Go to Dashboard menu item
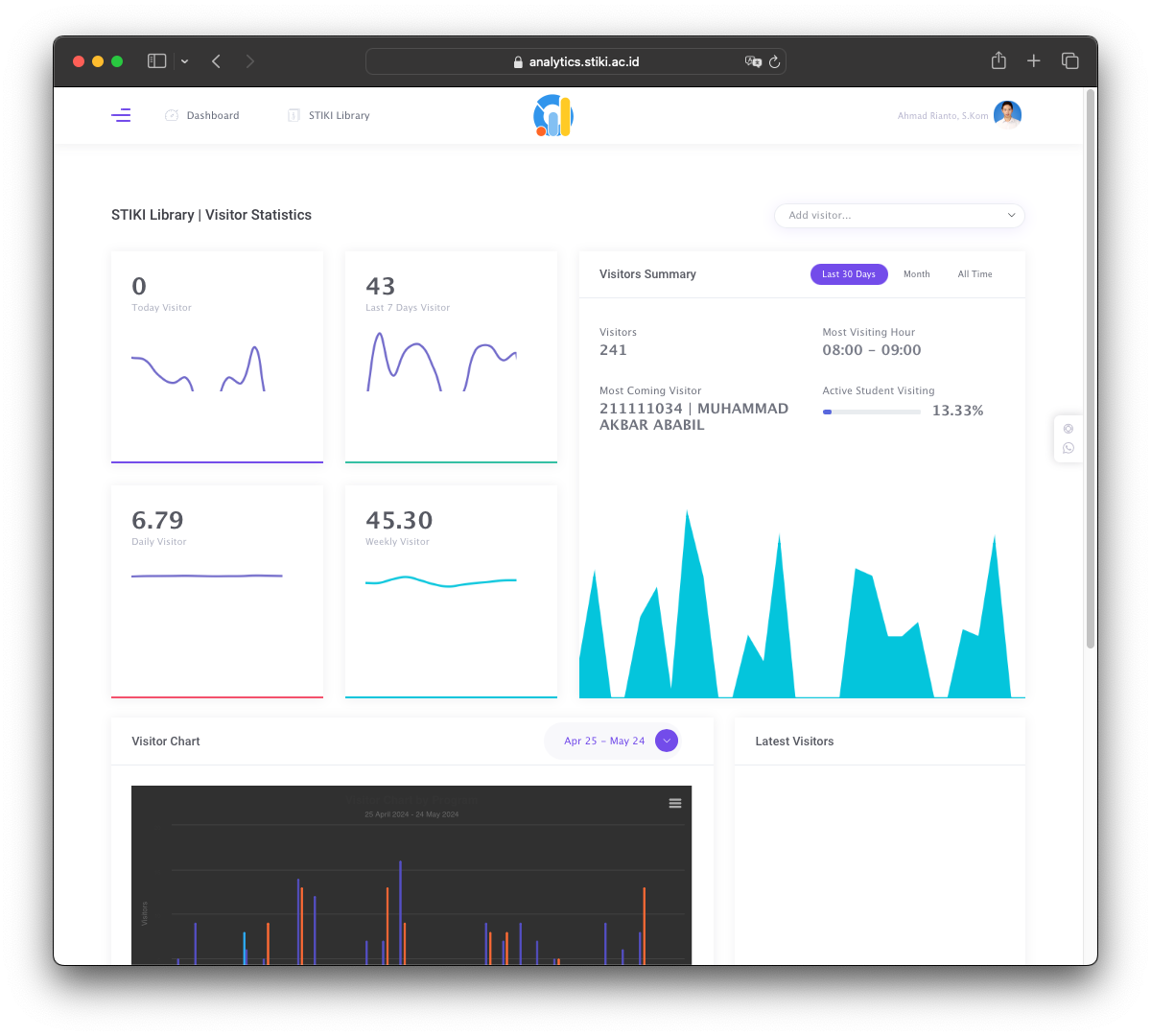 point(212,116)
